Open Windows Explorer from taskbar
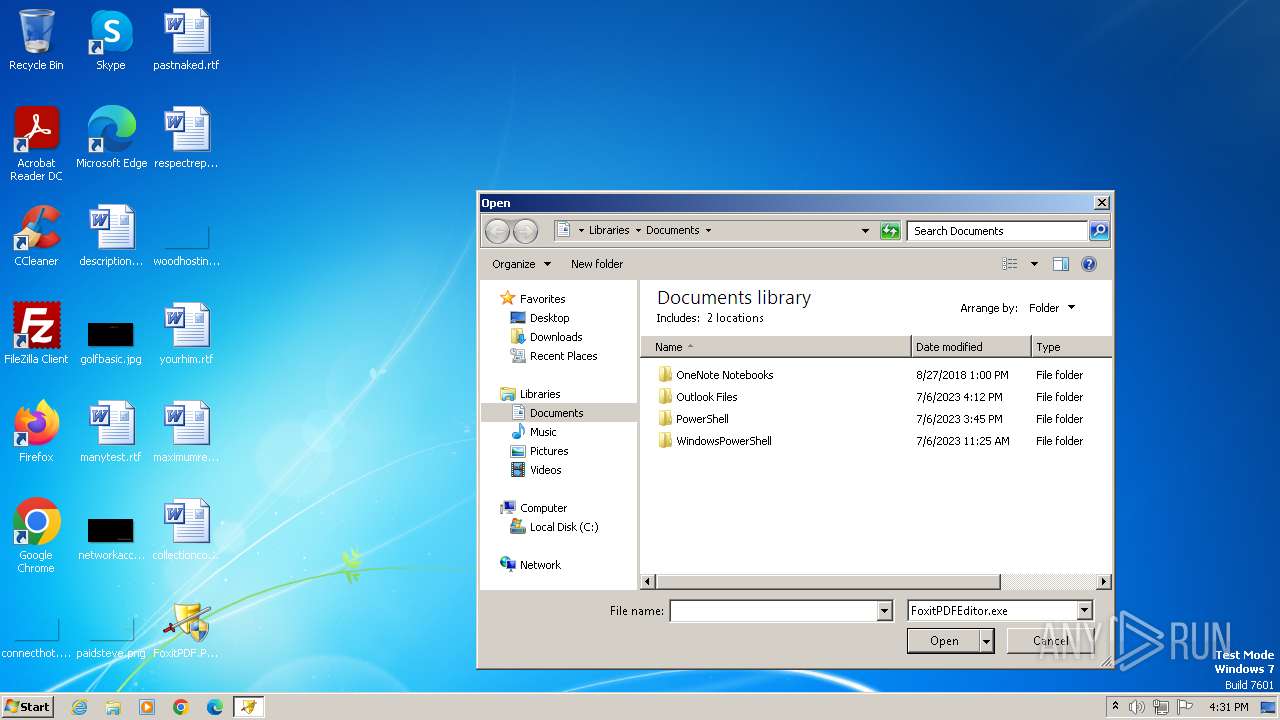1280x720 pixels. (113, 707)
